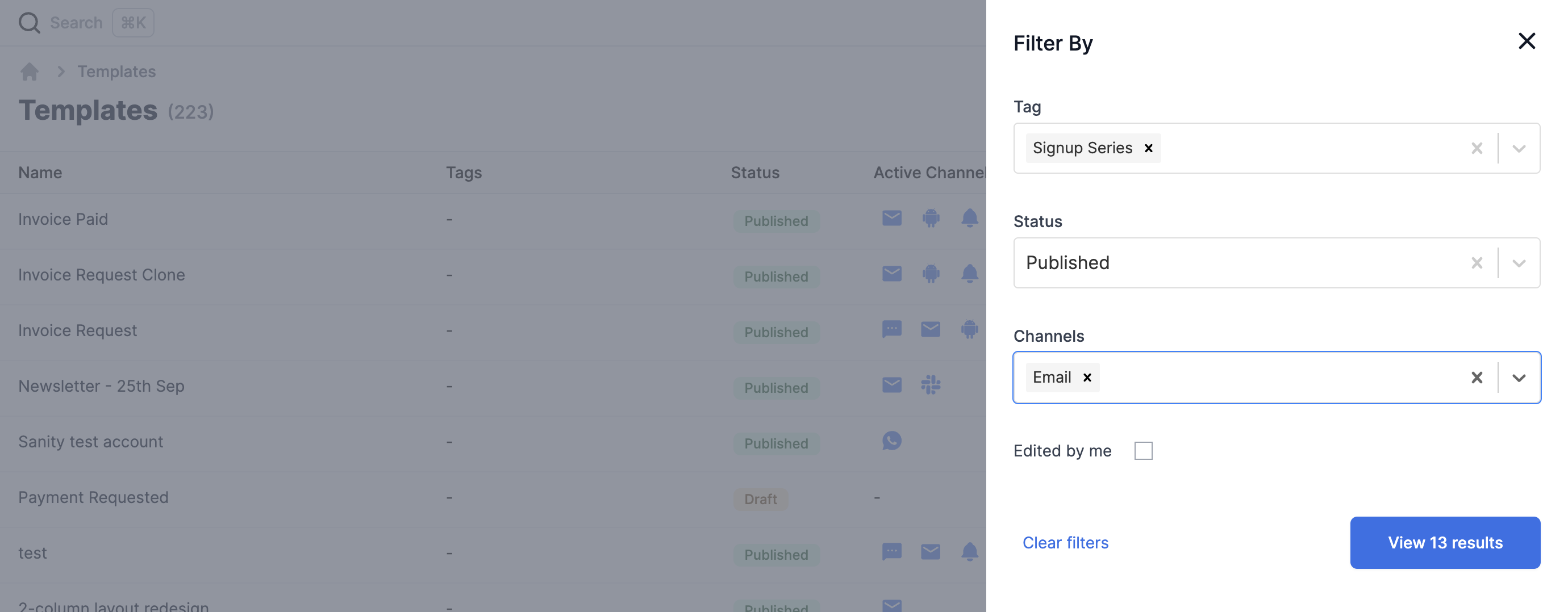
Task: Click Android icon in Invoice Request row
Action: 969,329
